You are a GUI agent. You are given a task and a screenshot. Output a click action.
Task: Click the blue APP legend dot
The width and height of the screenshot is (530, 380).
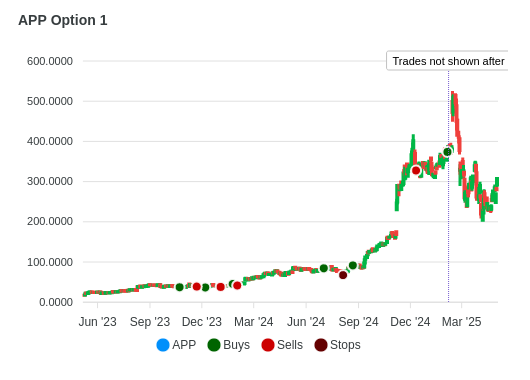[x=163, y=345]
